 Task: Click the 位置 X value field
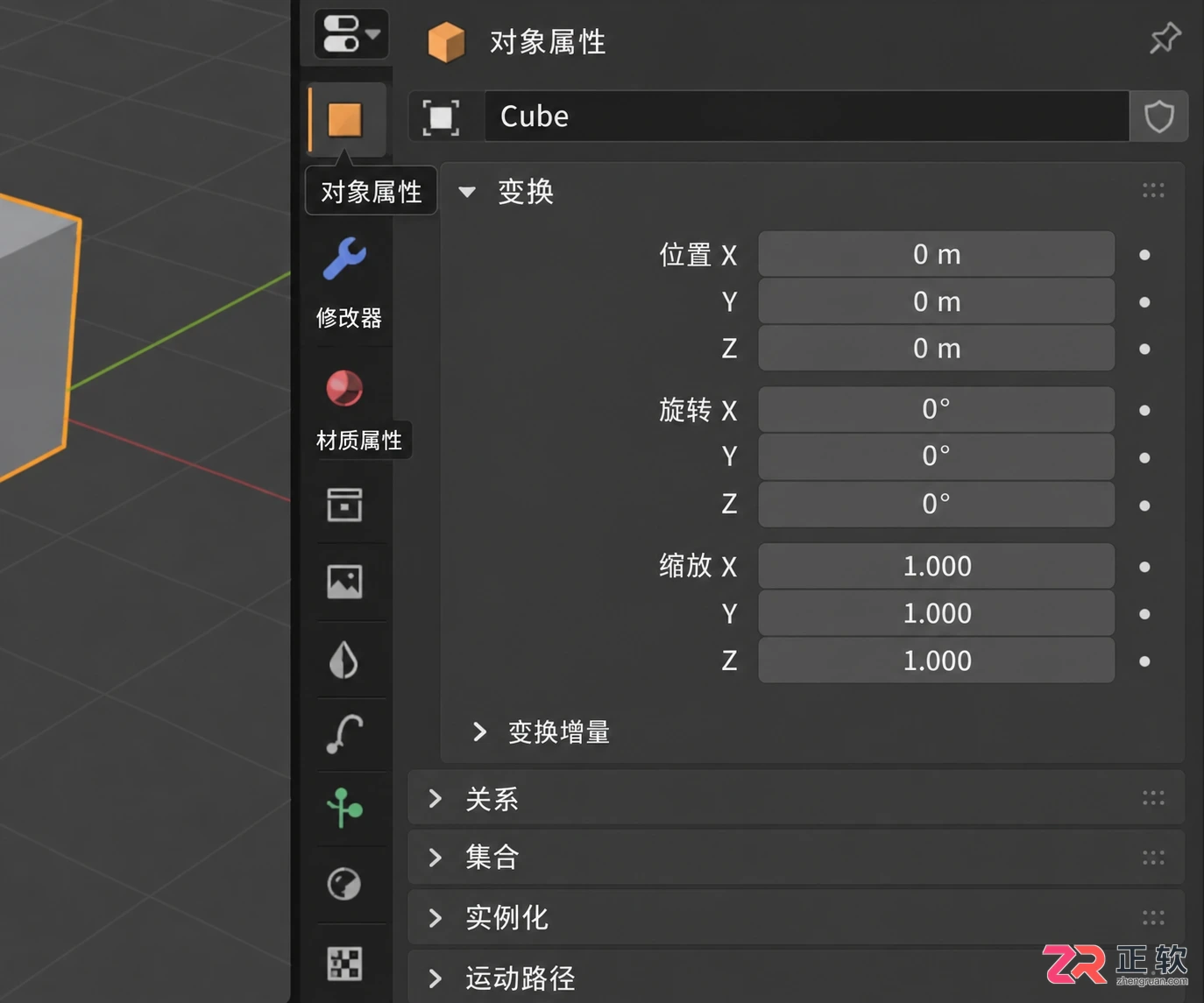click(936, 254)
